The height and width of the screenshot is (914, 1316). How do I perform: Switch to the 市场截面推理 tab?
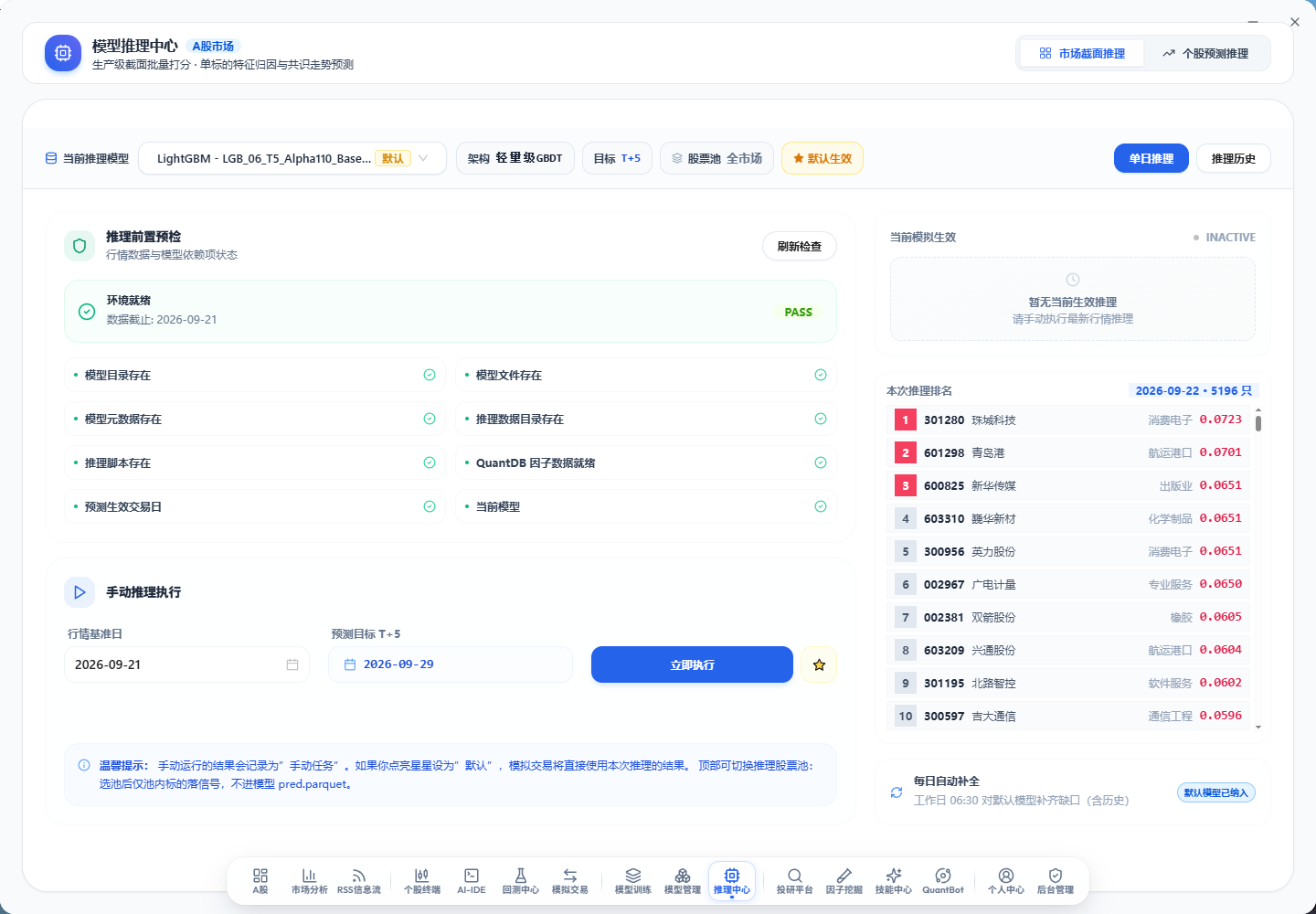tap(1082, 53)
